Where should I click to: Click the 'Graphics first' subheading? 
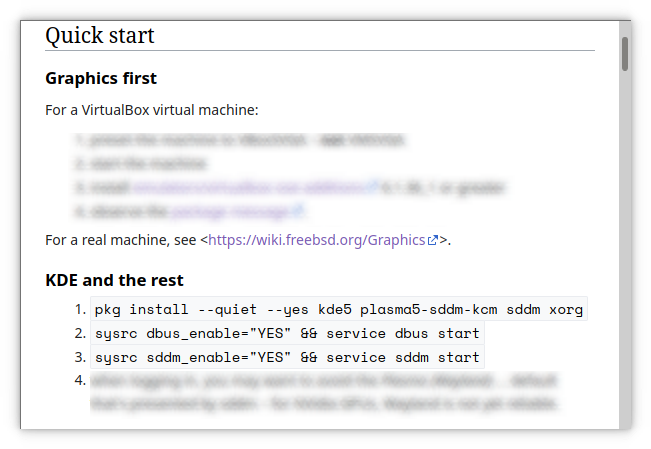point(101,78)
